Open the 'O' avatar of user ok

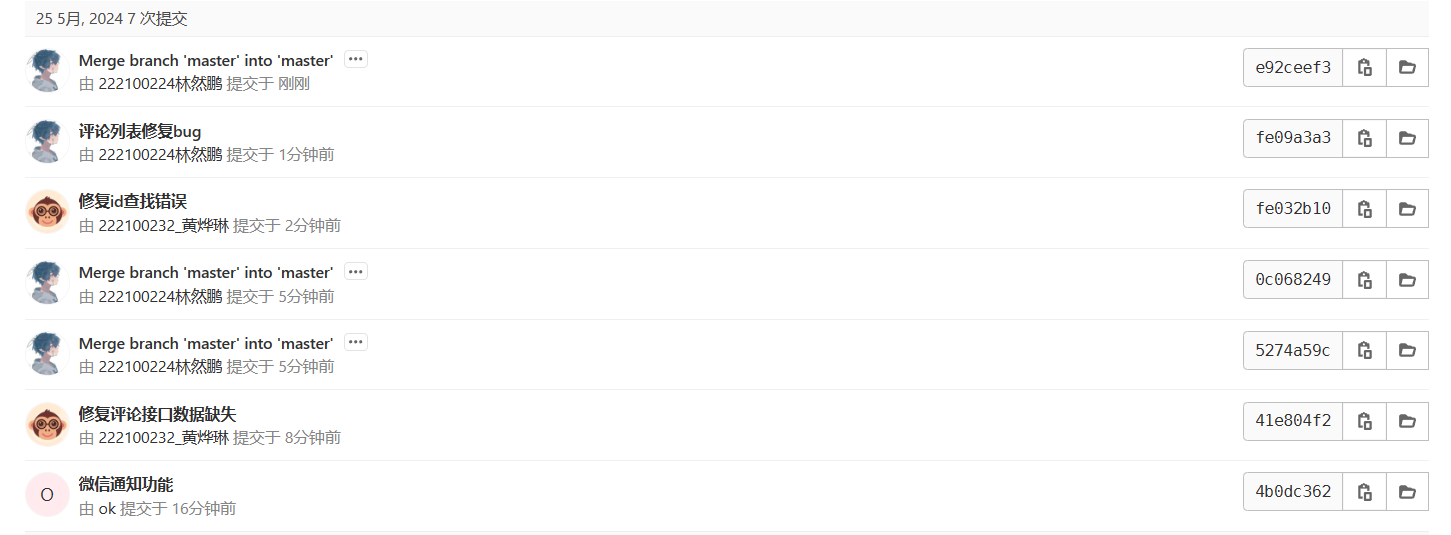(47, 495)
